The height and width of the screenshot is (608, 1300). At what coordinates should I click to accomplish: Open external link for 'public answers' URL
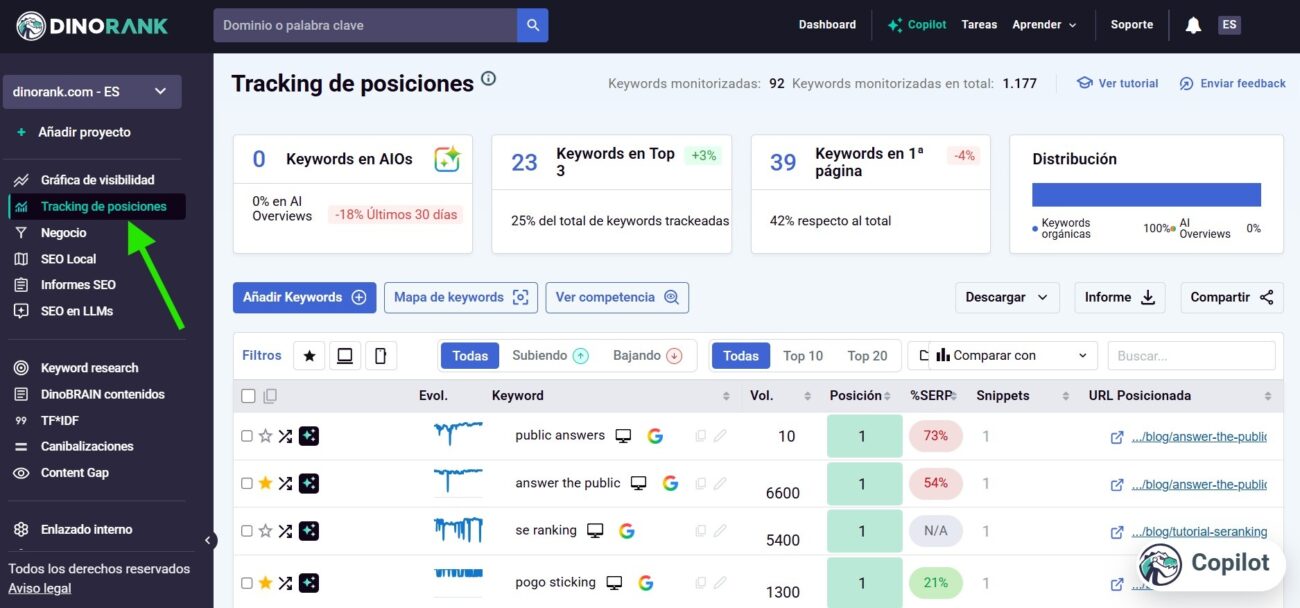1117,437
